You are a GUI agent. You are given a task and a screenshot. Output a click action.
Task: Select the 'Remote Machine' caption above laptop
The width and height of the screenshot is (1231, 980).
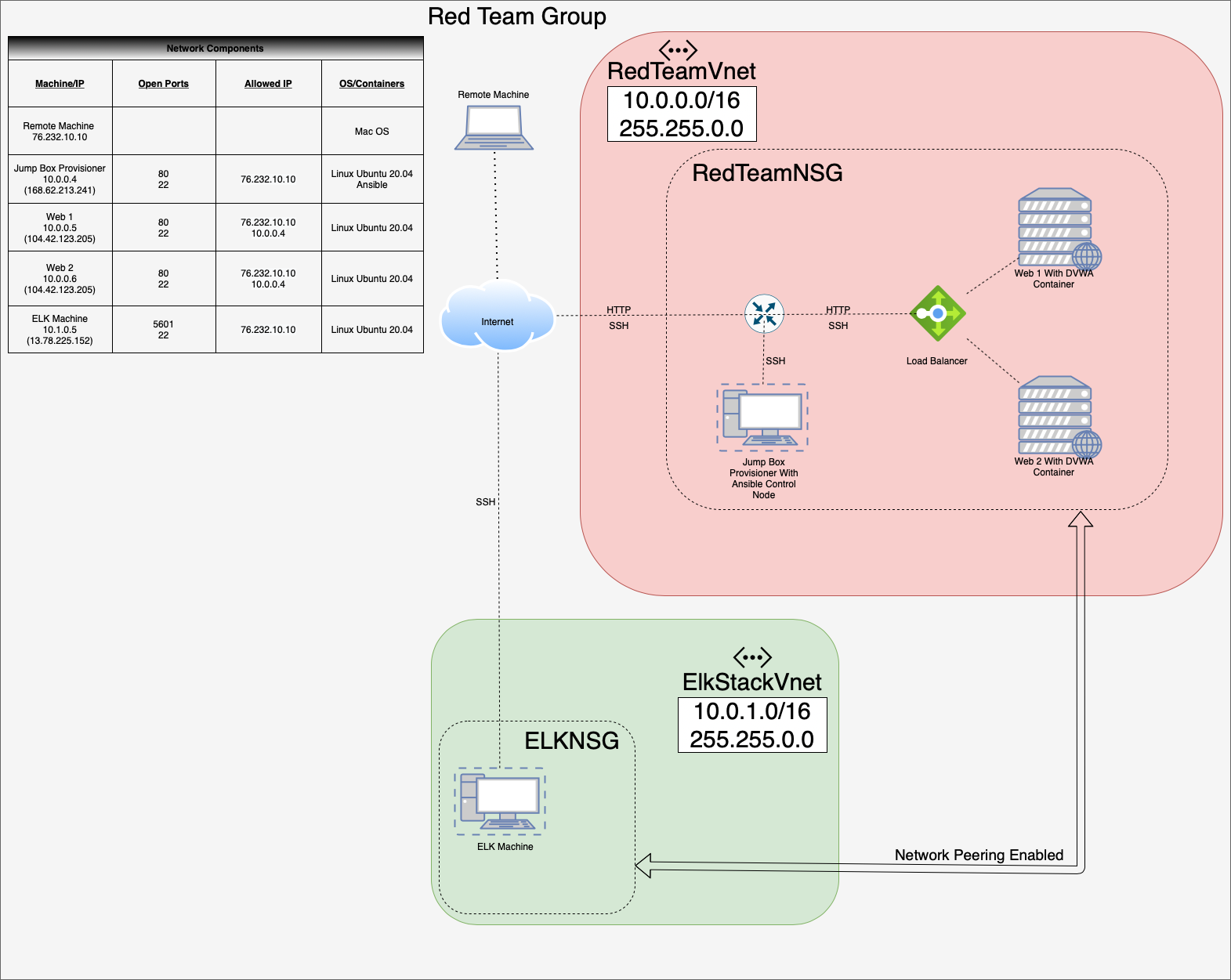494,95
